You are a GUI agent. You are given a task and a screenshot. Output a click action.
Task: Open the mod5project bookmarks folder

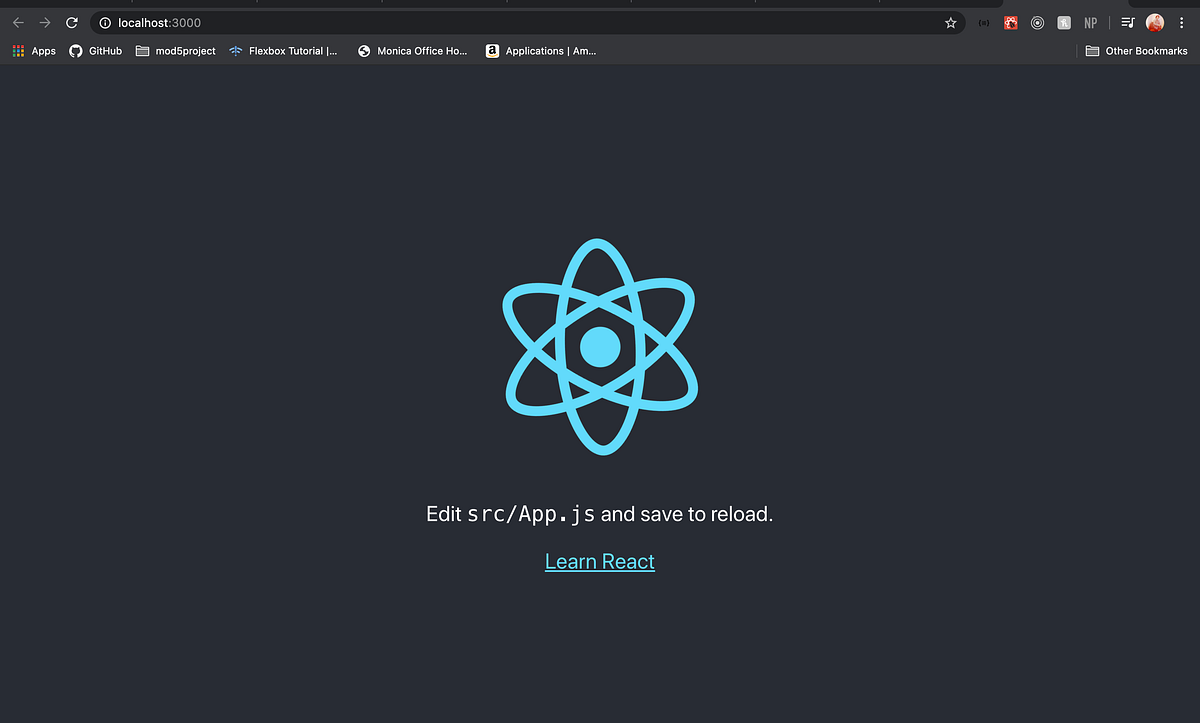coord(176,50)
